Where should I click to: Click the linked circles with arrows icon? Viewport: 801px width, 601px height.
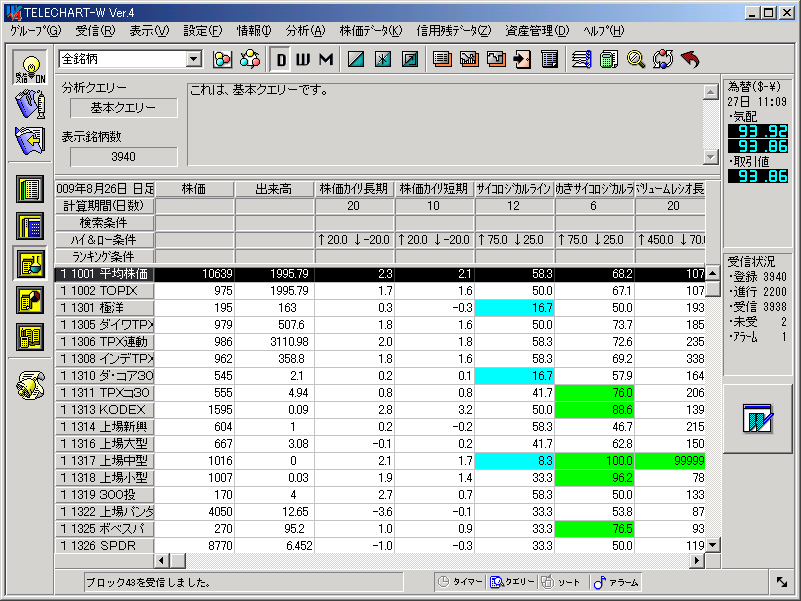click(250, 59)
